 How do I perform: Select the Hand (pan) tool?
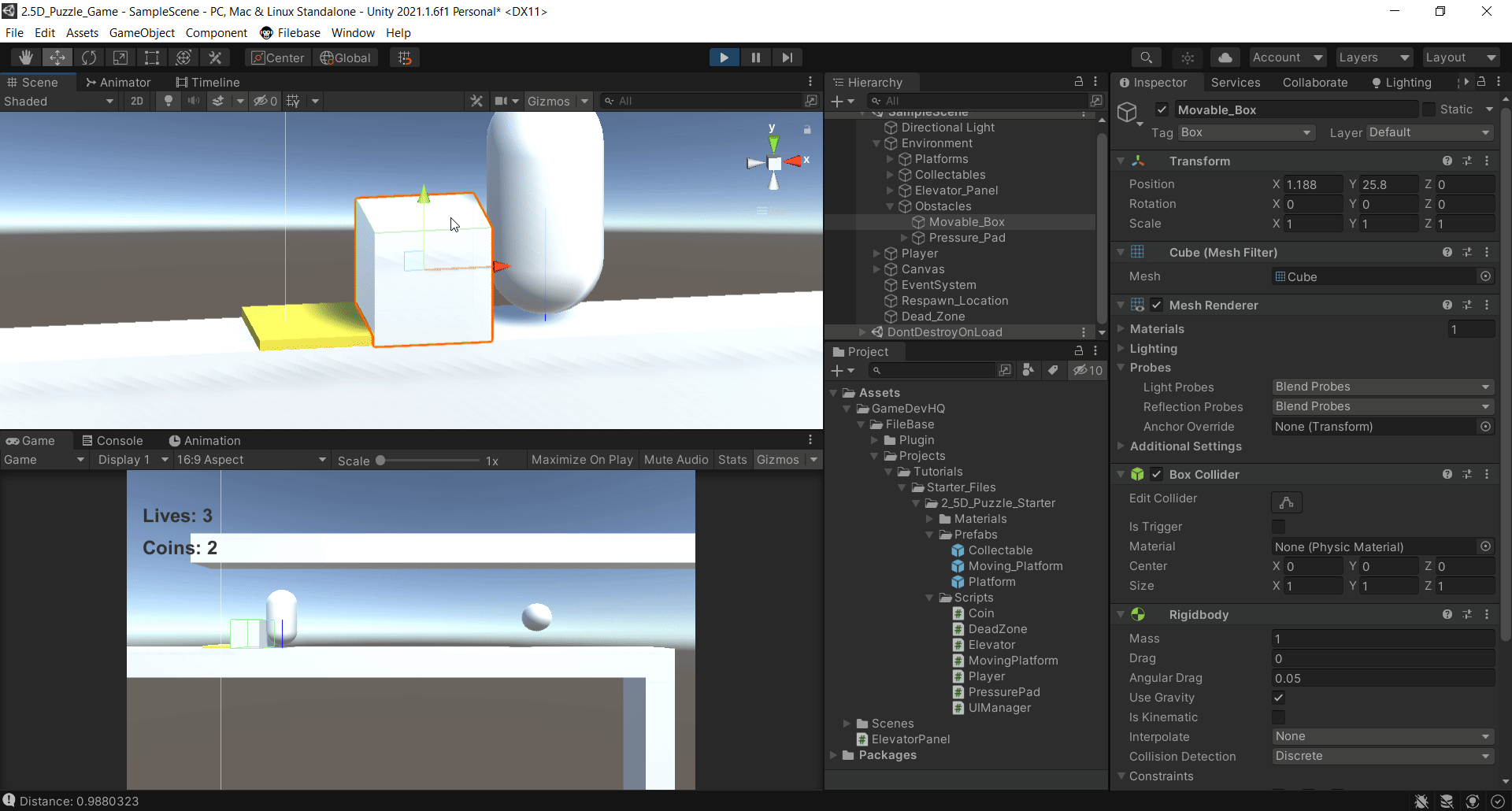[x=26, y=57]
